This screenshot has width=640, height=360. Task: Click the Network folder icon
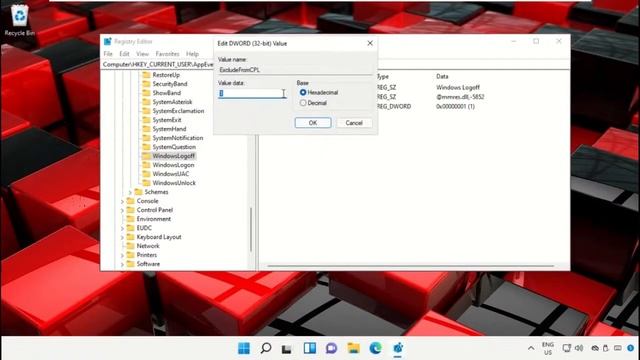point(130,246)
